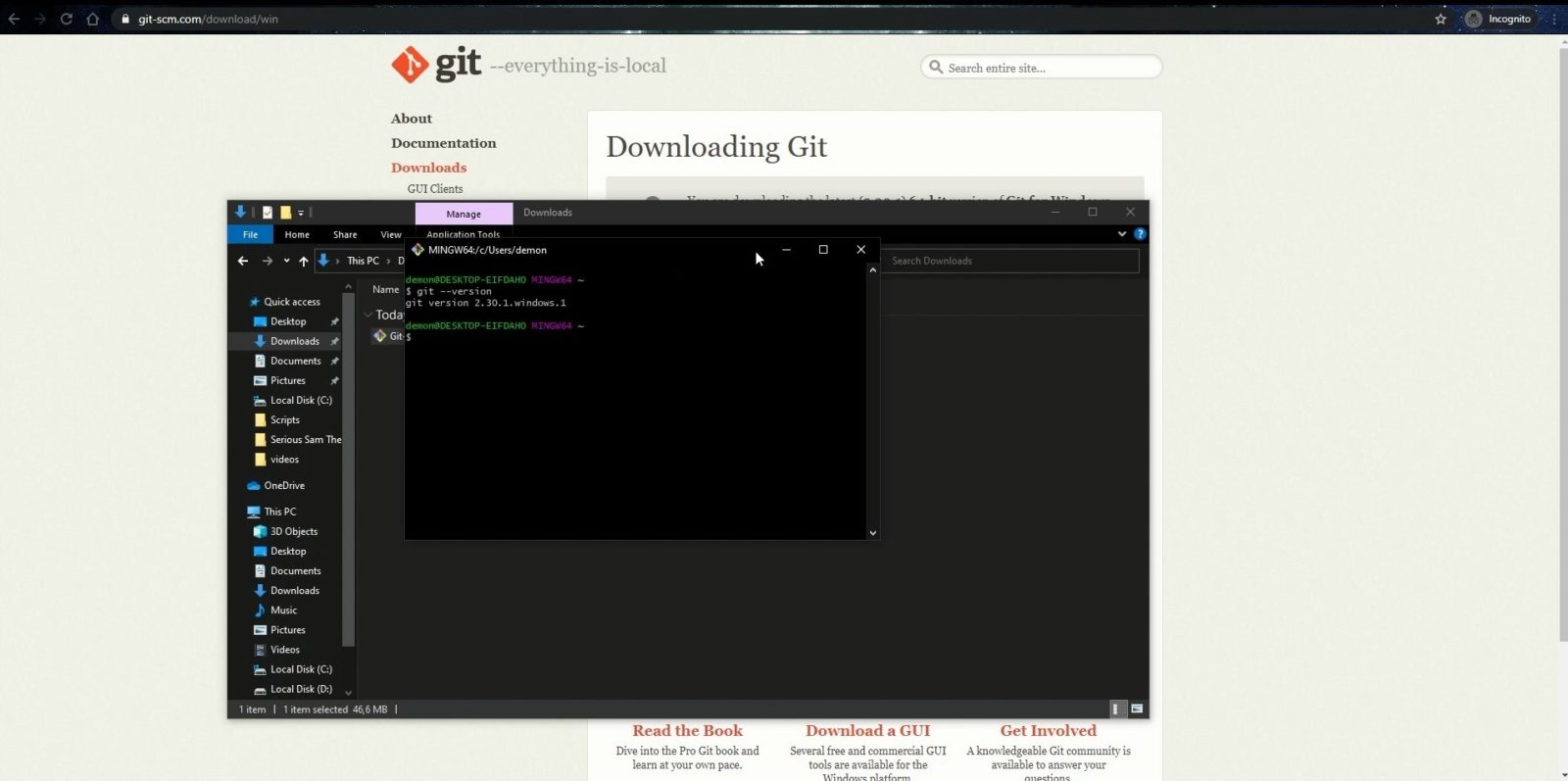
Task: Click the Git Bash window title icon
Action: (417, 250)
